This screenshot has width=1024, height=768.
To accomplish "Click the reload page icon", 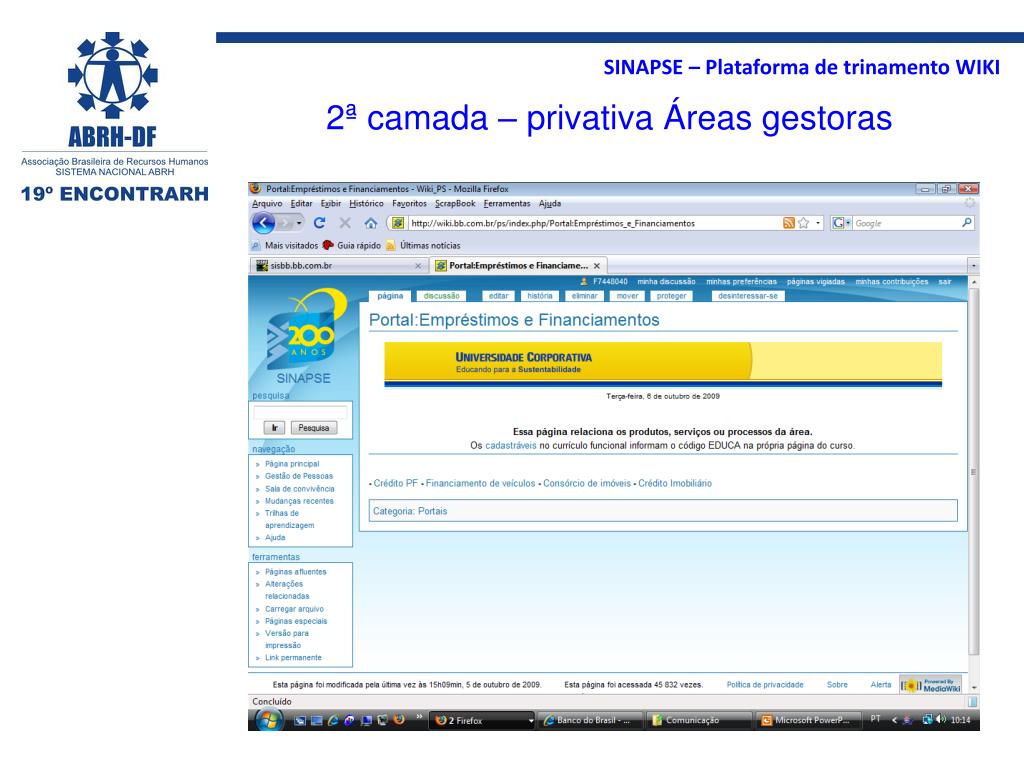I will point(319,223).
